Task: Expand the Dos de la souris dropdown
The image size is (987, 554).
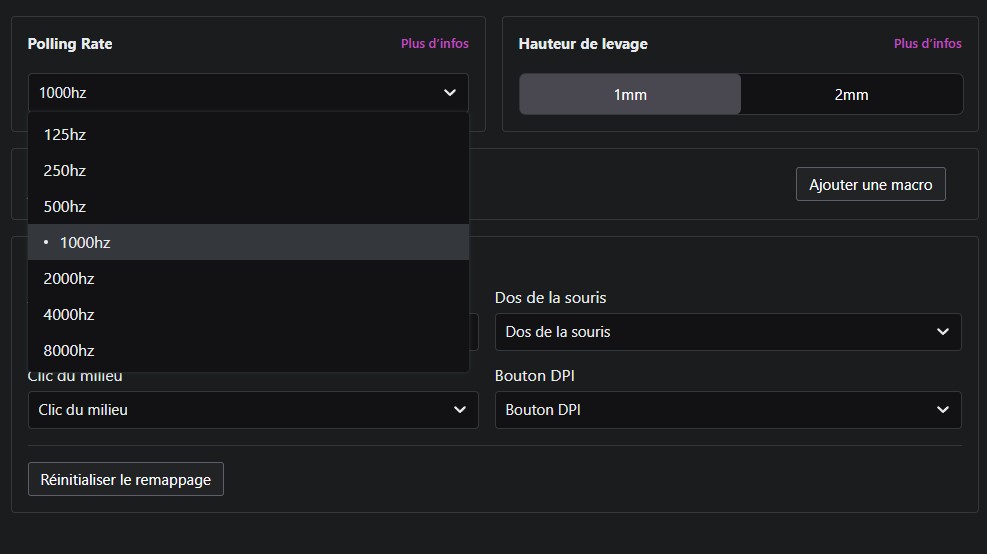Action: coord(728,332)
